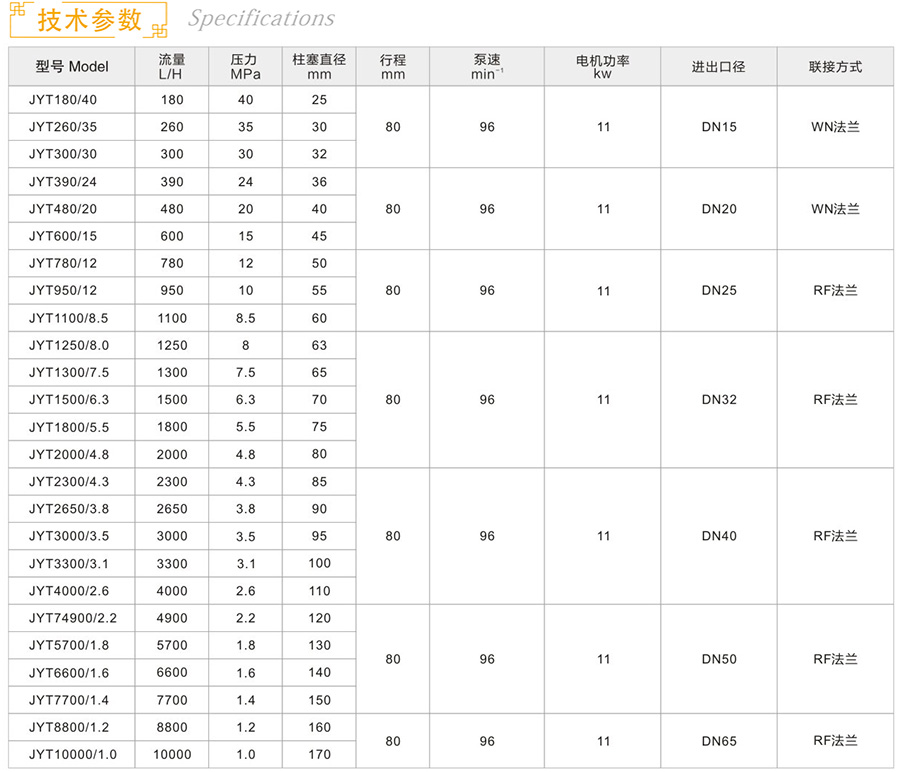Select the JYT1100/8.5 model row label
Screen dimensions: 900x772
68,318
